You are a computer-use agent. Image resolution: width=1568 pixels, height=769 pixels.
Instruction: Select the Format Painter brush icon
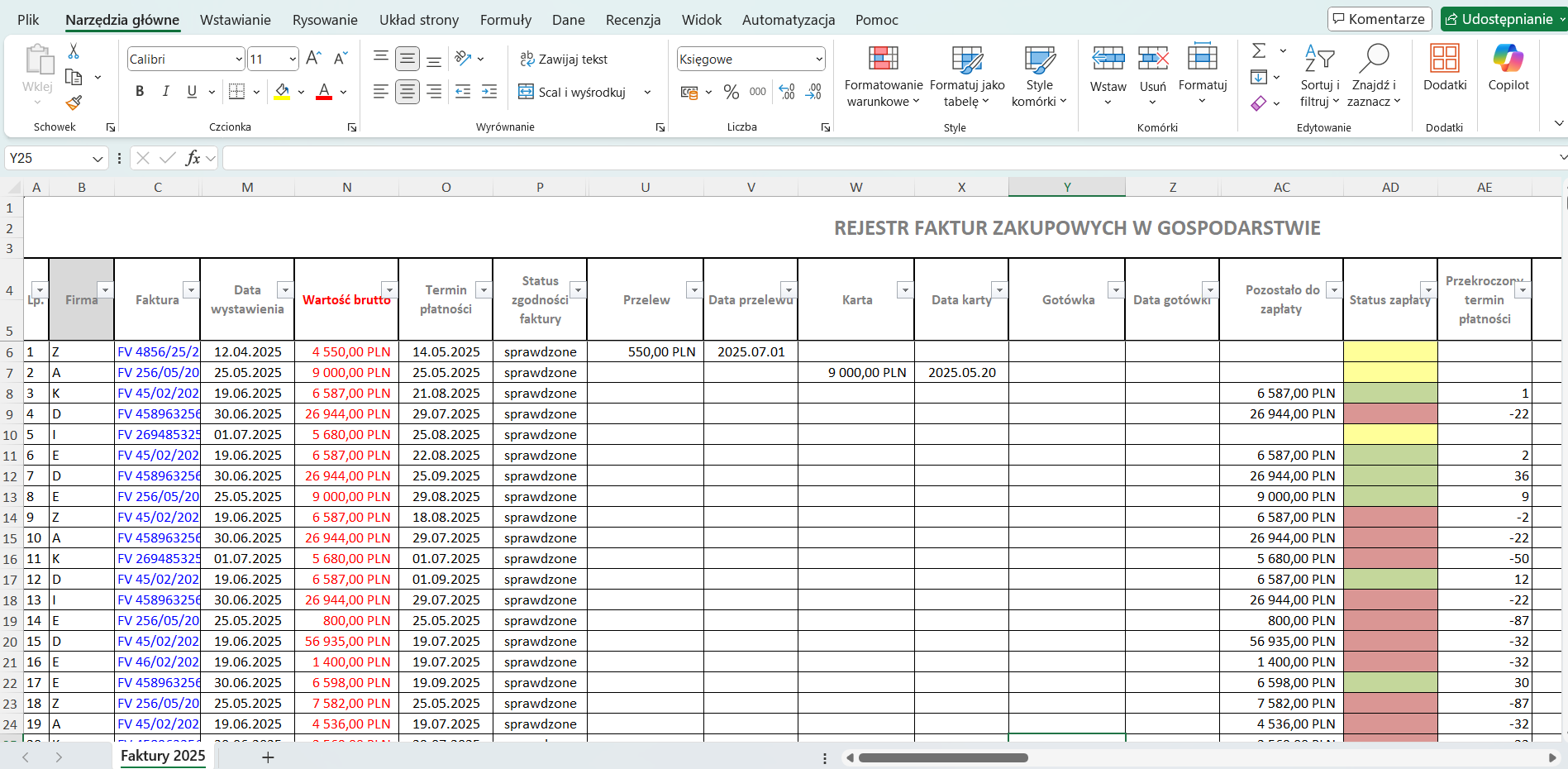point(74,103)
